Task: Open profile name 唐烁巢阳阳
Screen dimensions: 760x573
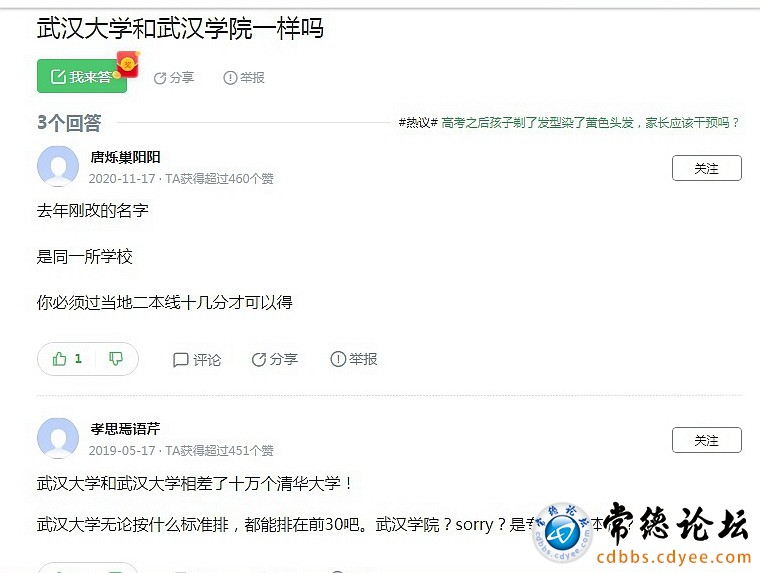Action: click(x=125, y=157)
